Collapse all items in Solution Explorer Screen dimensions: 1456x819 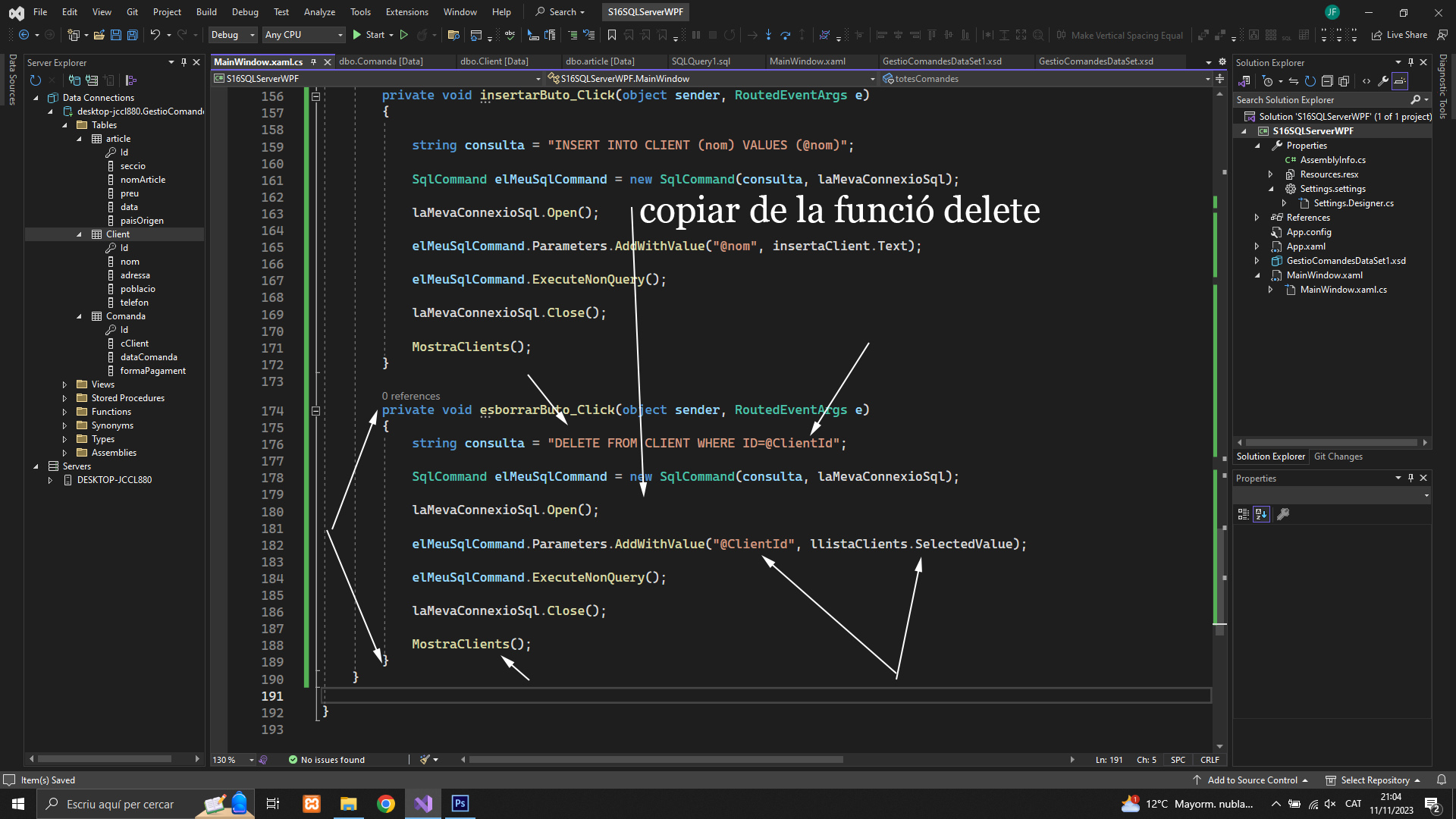(x=1327, y=81)
